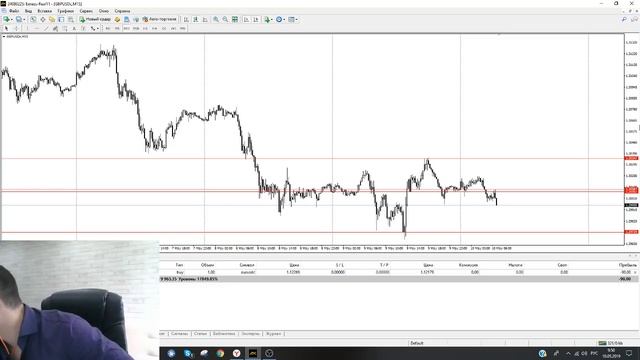Open the new chart tool
The height and width of the screenshot is (360, 640).
[x=7, y=19]
